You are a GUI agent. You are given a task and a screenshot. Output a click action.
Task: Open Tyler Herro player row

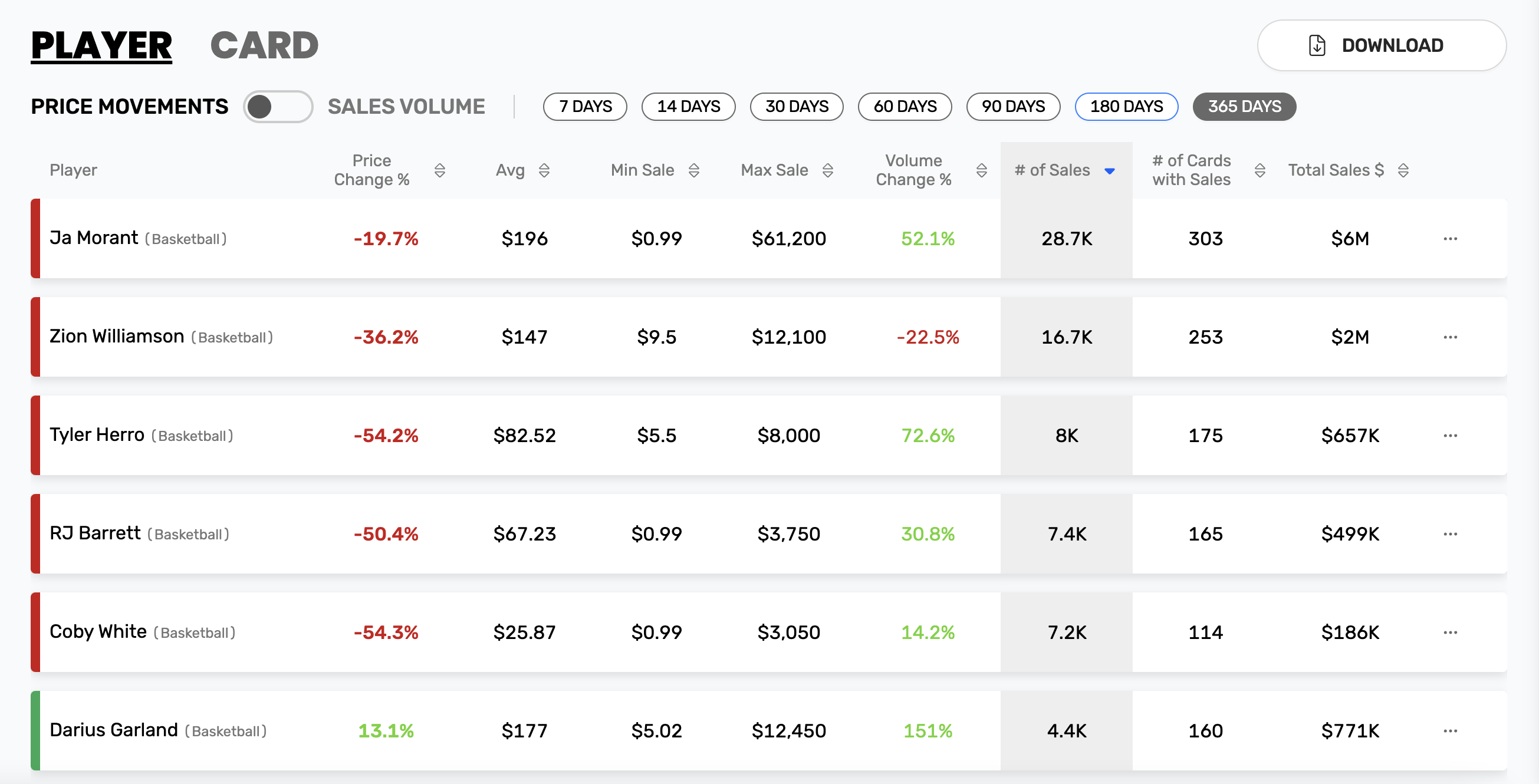coord(769,436)
